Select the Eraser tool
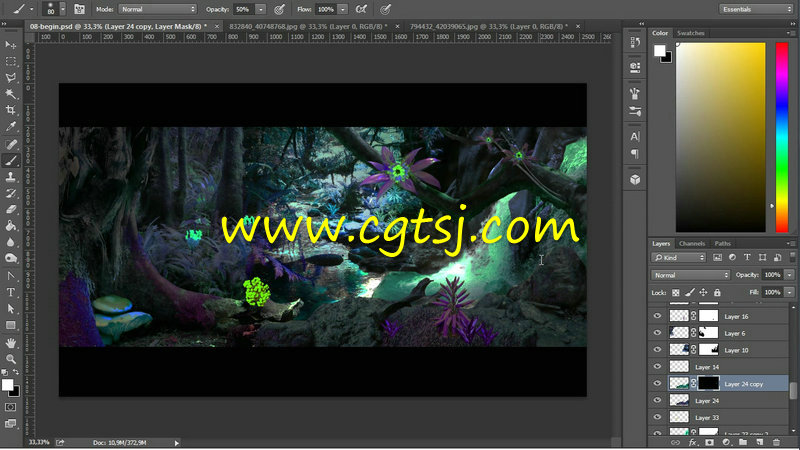 pos(10,209)
